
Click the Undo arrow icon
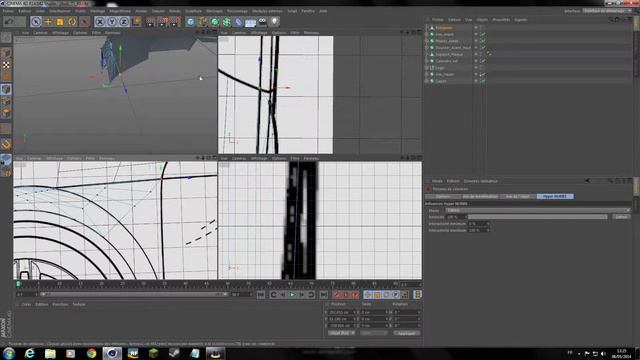tap(9, 21)
